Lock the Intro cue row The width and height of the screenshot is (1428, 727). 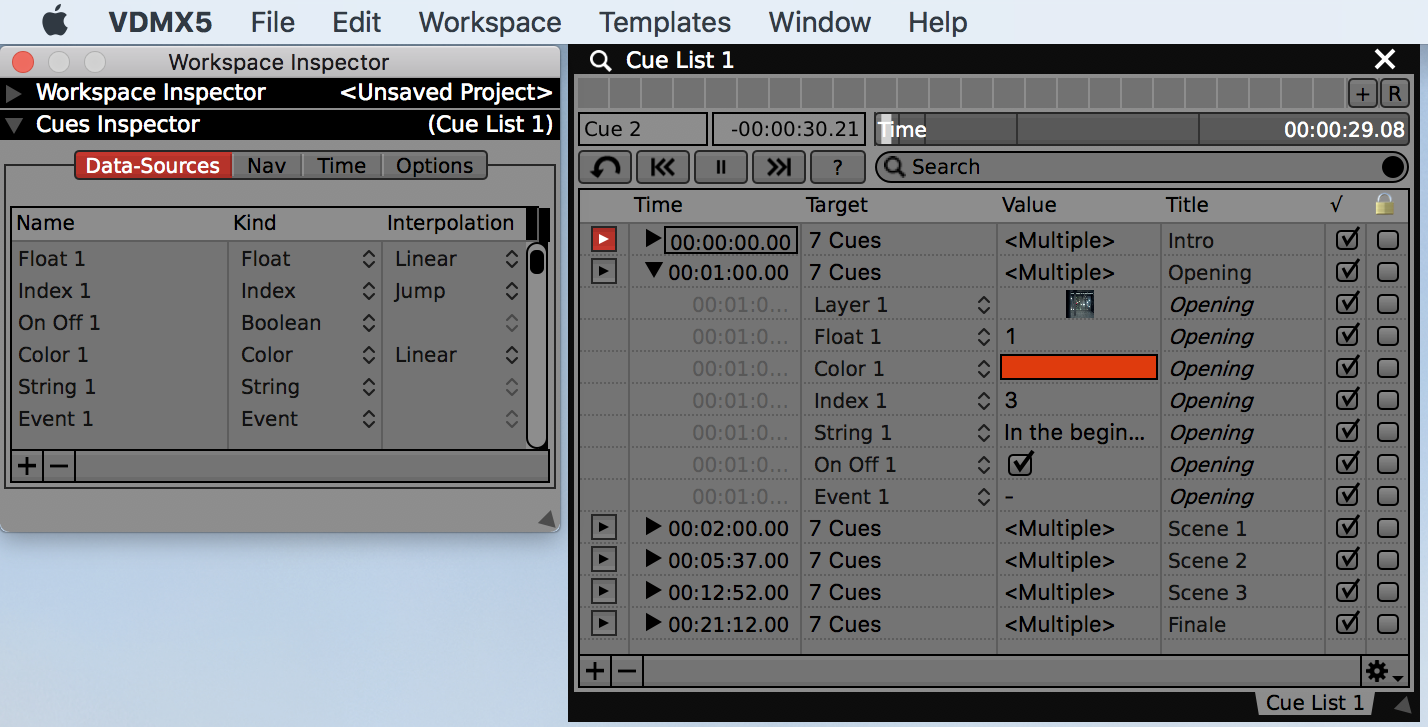[x=1387, y=240]
